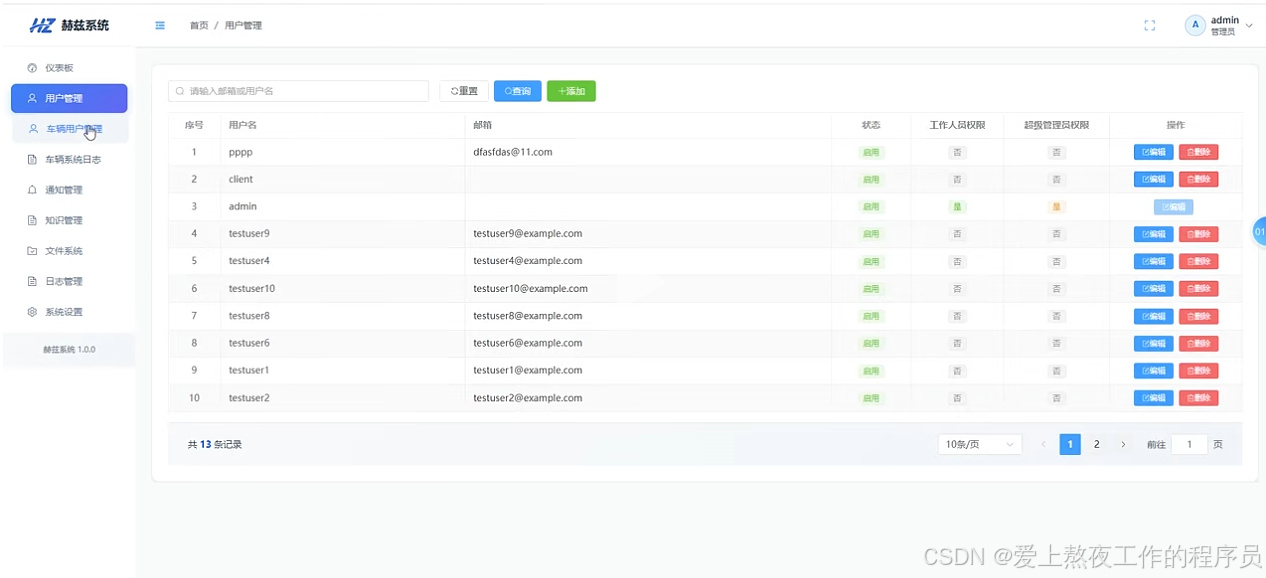
Task: Click the admin avatar circle
Action: [x=1195, y=26]
